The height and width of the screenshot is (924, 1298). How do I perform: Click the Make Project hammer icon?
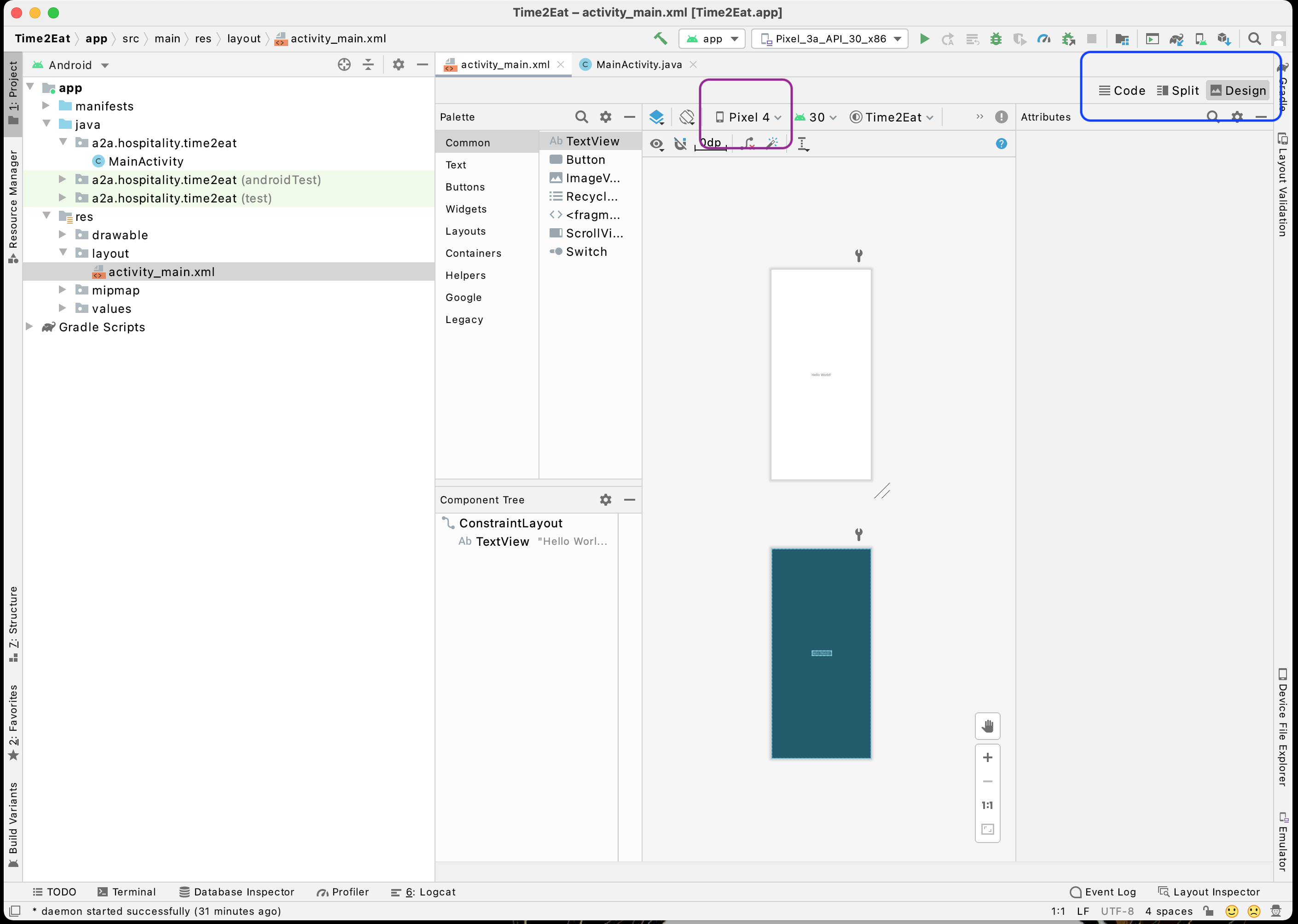pyautogui.click(x=660, y=39)
